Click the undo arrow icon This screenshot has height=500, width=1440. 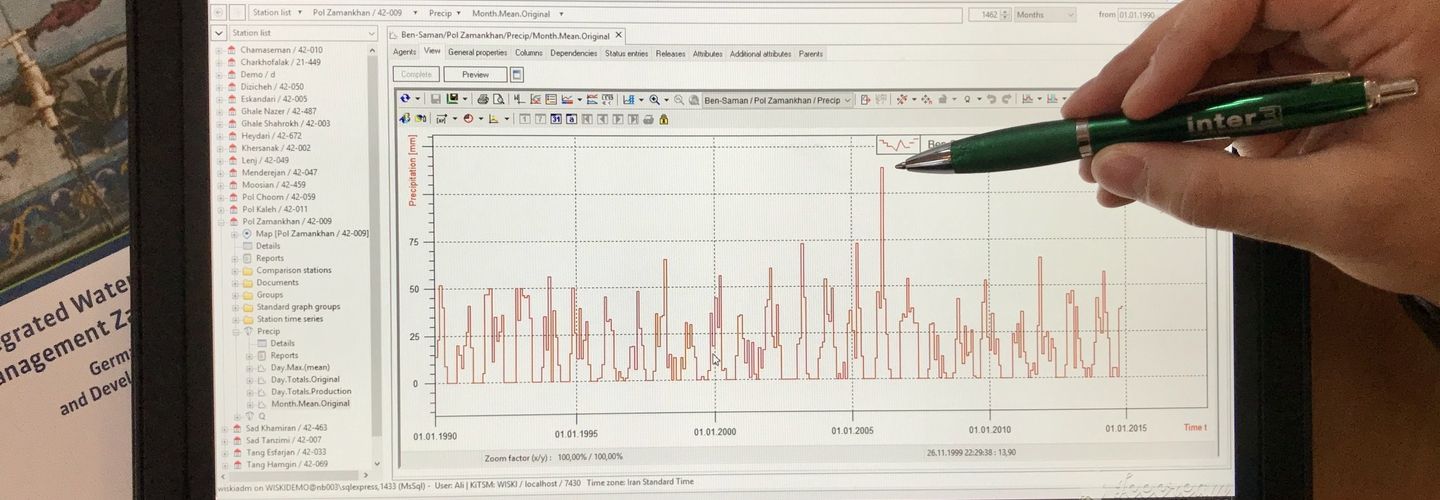coord(990,99)
